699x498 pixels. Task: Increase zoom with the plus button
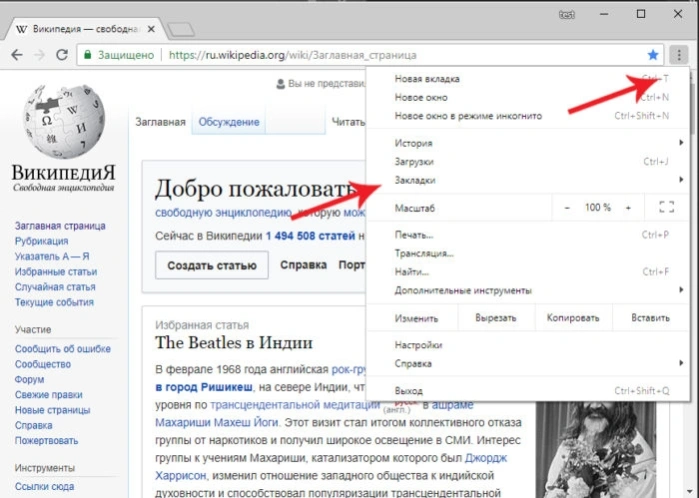point(628,208)
